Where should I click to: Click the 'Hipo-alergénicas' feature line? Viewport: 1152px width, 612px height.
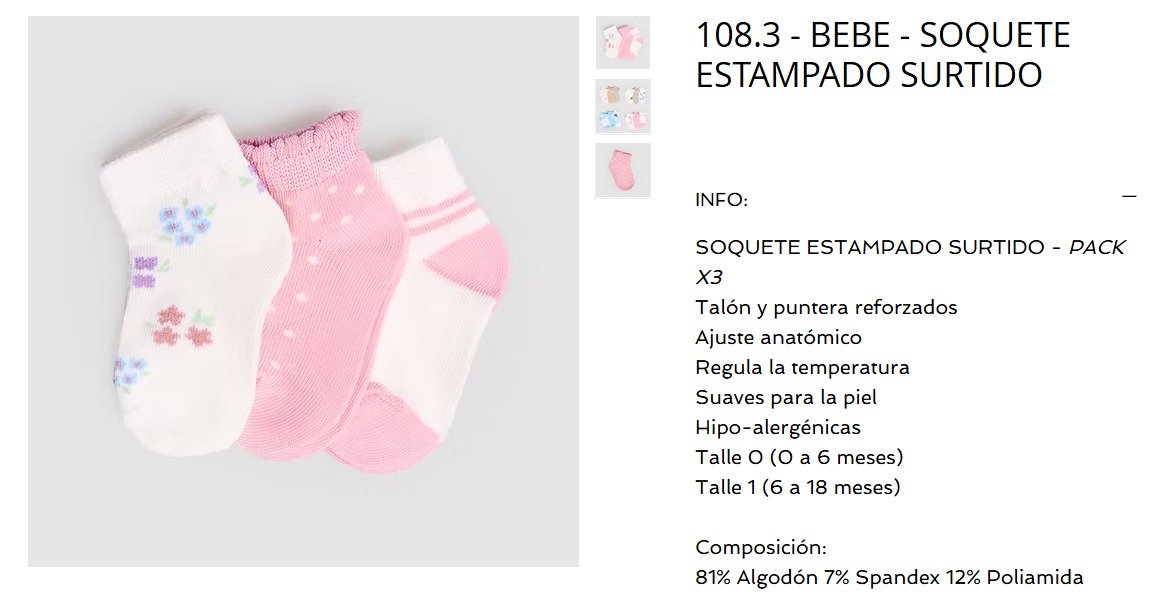(777, 428)
